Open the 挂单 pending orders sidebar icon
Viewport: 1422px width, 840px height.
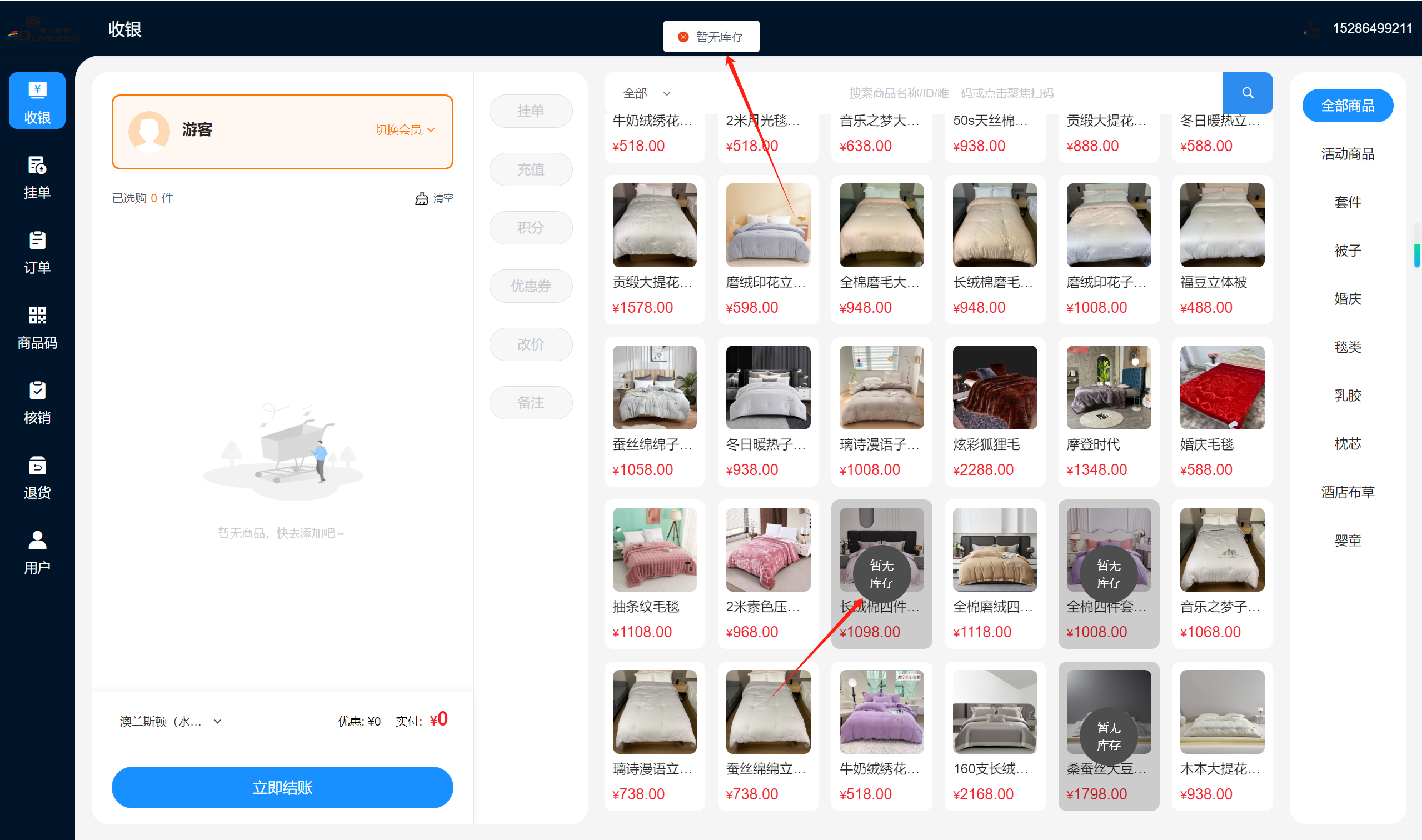coord(37,177)
